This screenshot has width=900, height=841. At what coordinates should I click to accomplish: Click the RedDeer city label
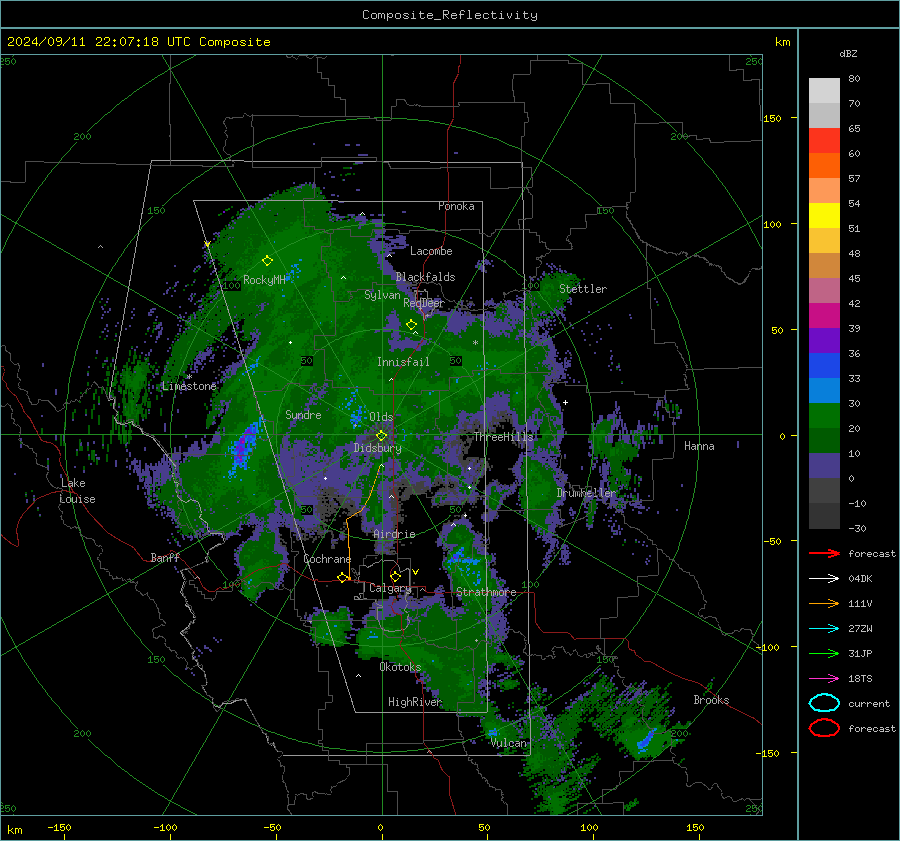pos(424,303)
